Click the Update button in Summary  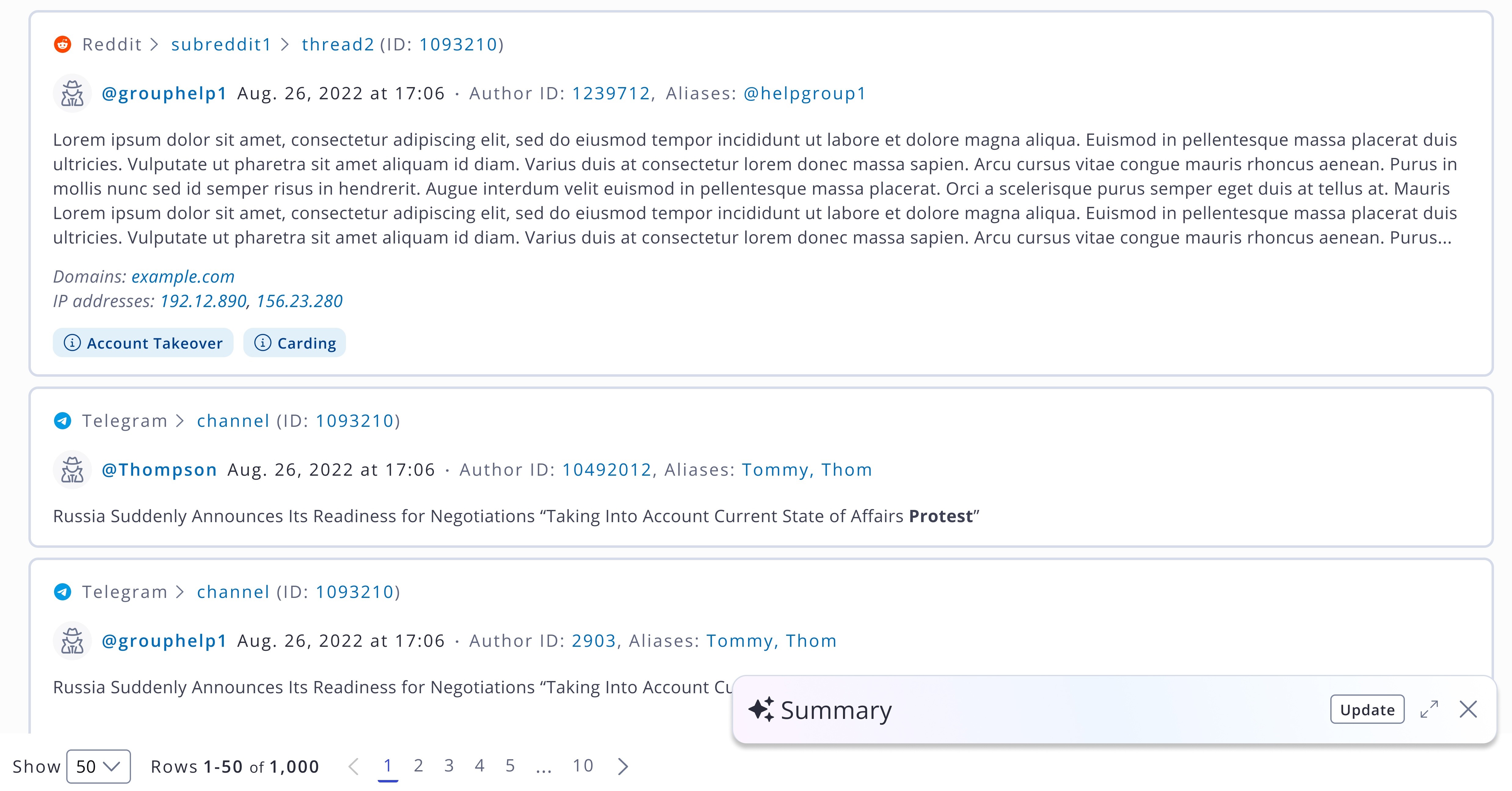(1367, 709)
